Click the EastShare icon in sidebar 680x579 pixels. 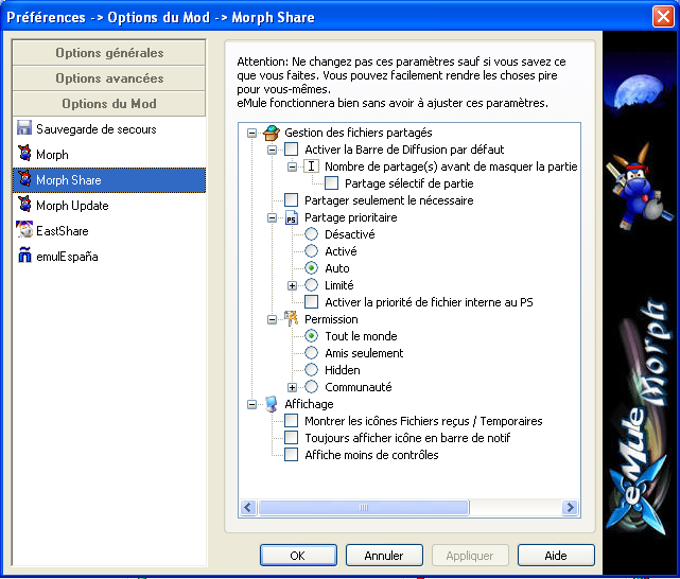25,230
